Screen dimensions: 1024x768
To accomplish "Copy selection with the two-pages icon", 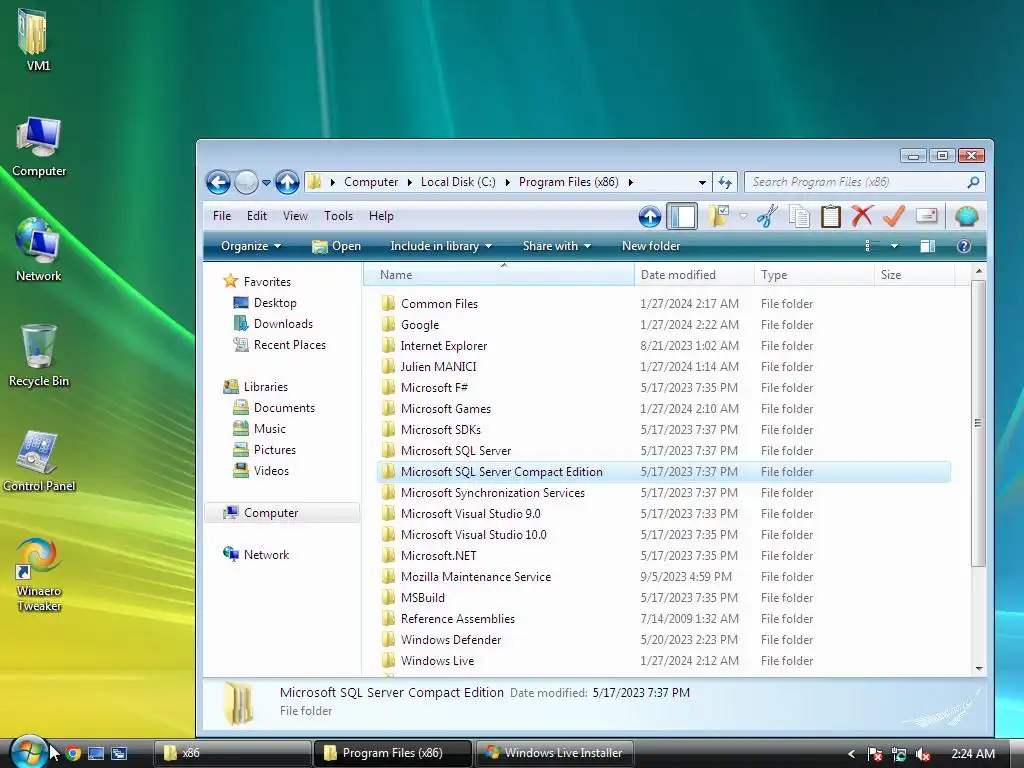I will coord(799,216).
